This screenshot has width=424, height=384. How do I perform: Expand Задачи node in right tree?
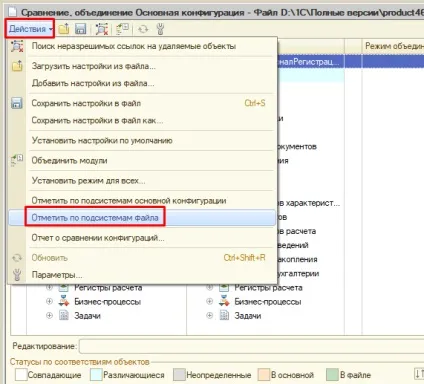(x=209, y=315)
